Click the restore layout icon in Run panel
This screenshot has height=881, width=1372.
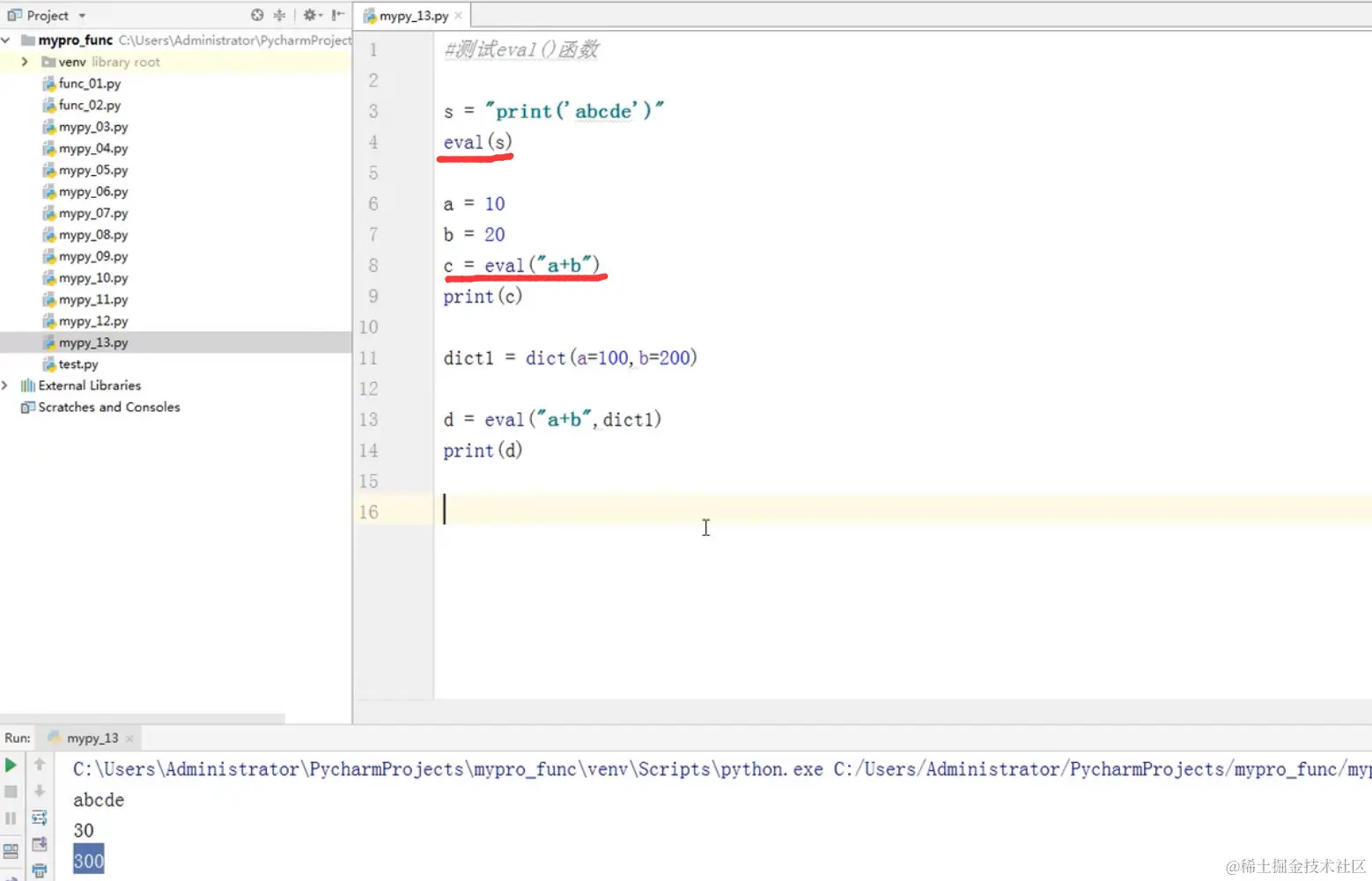[x=11, y=851]
